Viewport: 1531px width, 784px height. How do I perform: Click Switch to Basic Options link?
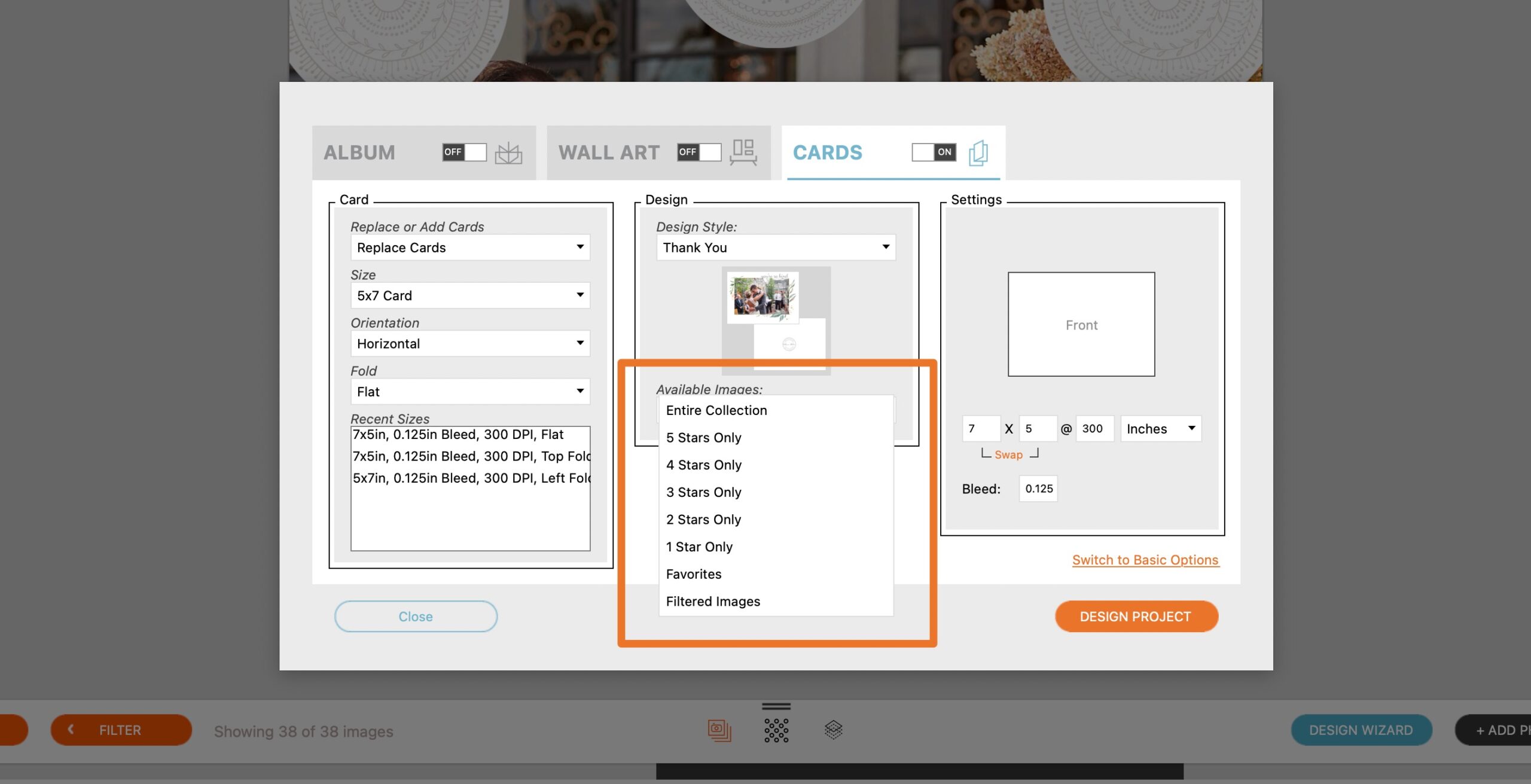(x=1145, y=560)
